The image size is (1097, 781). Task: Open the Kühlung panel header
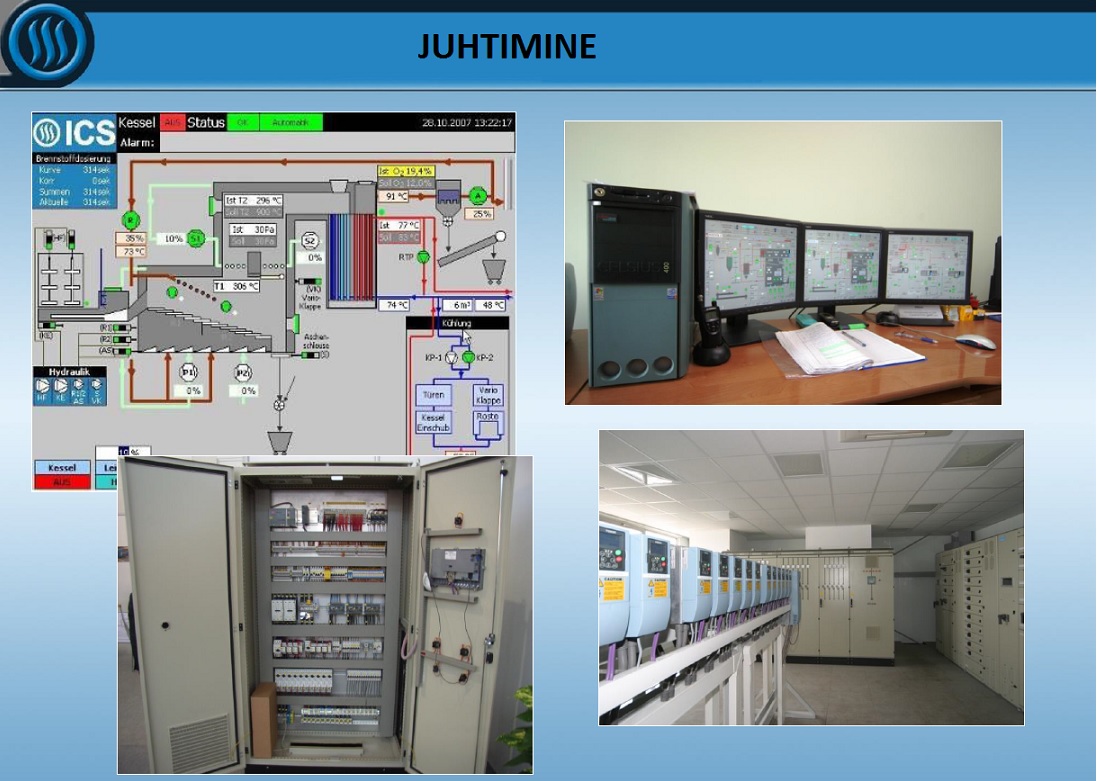pyautogui.click(x=457, y=323)
